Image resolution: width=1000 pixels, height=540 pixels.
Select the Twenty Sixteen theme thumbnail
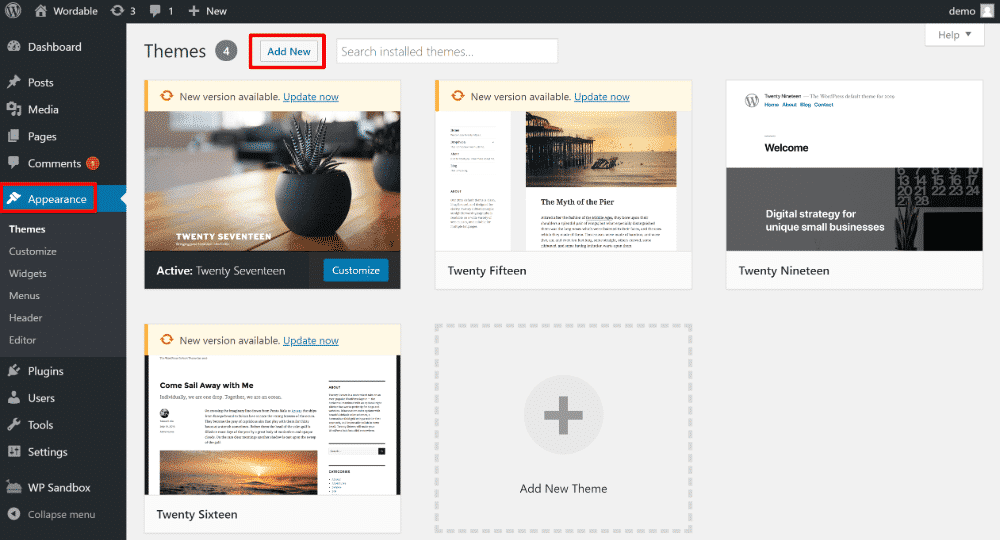[x=272, y=425]
